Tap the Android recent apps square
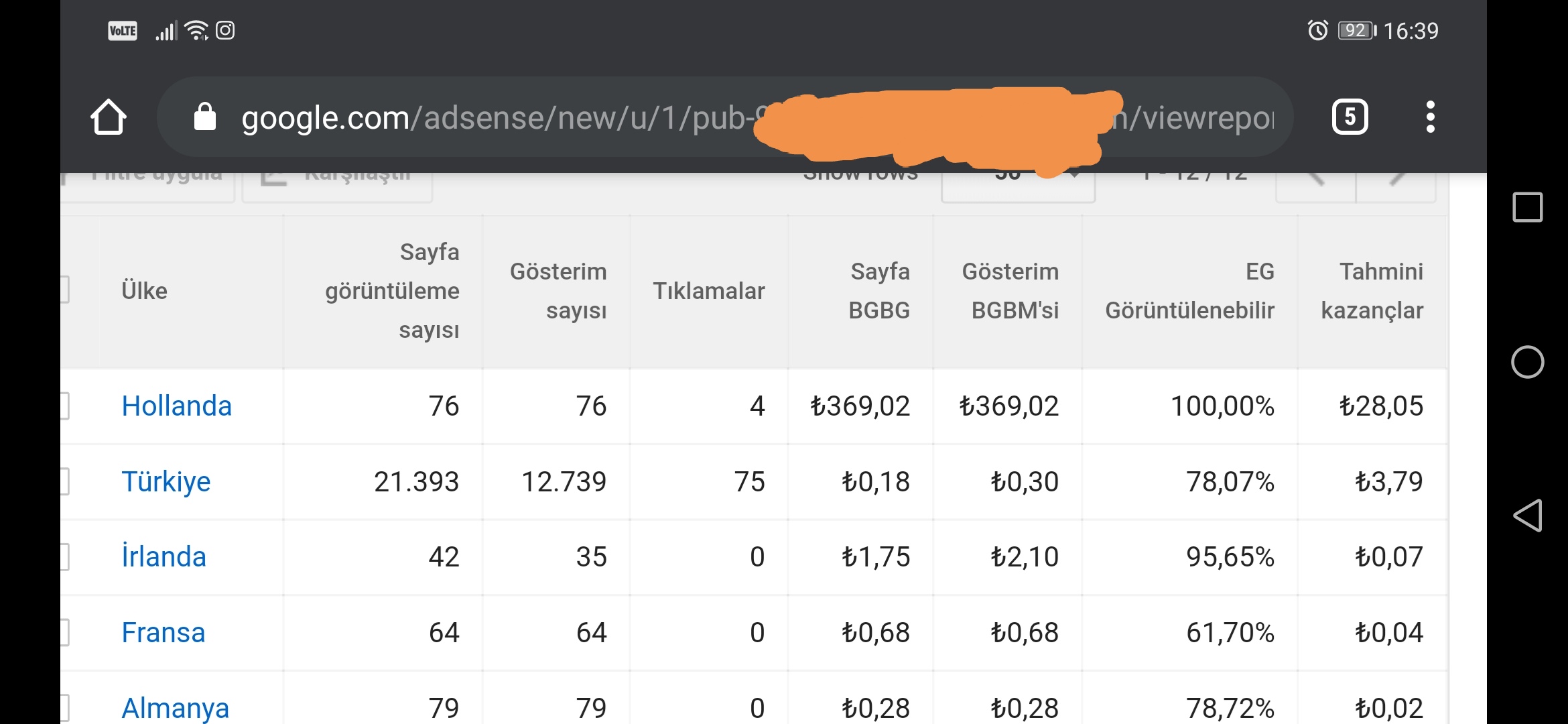Image resolution: width=1568 pixels, height=724 pixels. point(1527,207)
